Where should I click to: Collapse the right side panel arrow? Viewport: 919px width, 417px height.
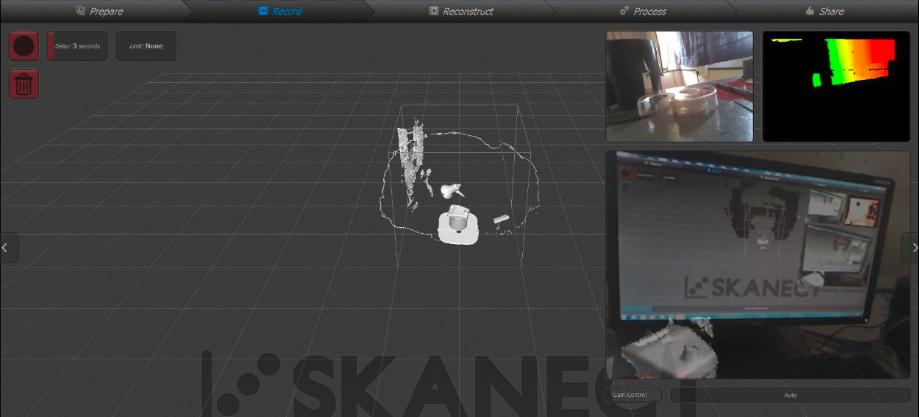click(911, 248)
